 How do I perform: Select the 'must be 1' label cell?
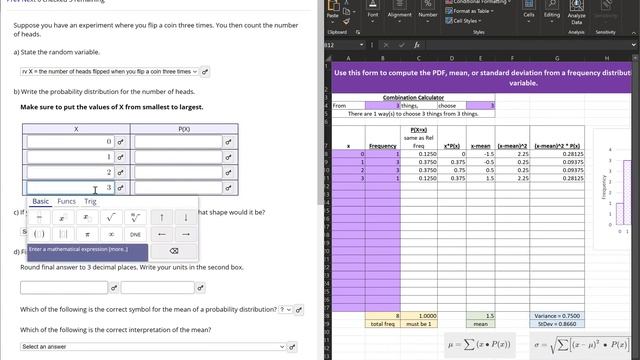pyautogui.click(x=419, y=324)
